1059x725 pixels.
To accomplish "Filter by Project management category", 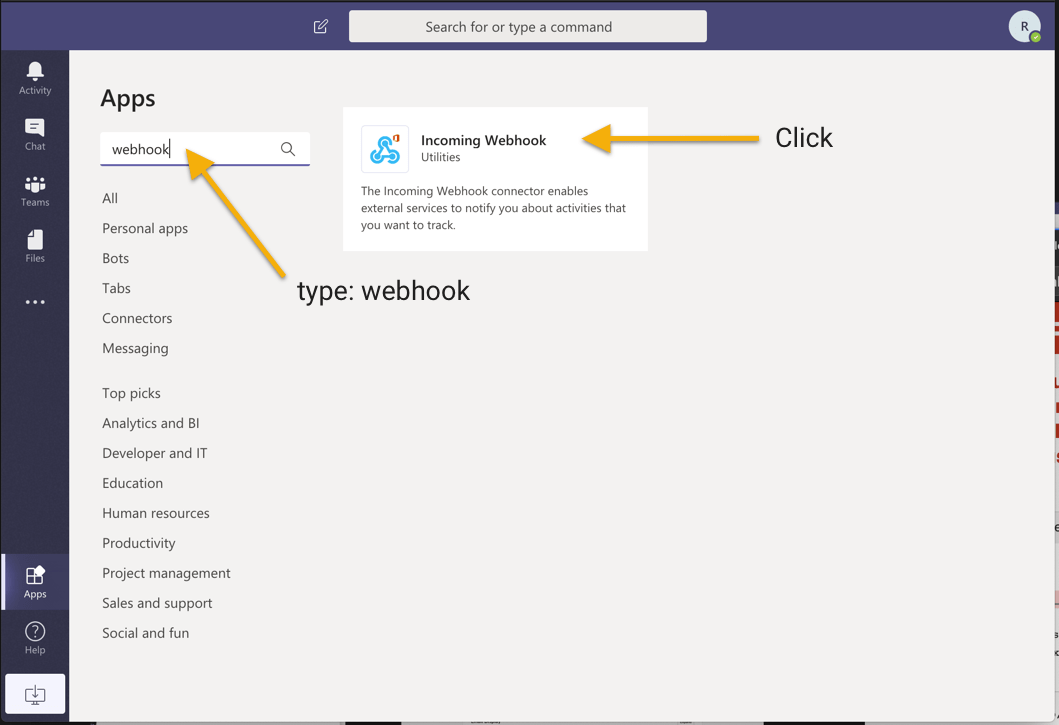I will pyautogui.click(x=166, y=573).
